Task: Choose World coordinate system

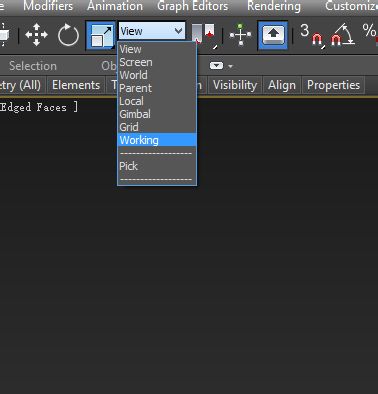Action: 157,75
